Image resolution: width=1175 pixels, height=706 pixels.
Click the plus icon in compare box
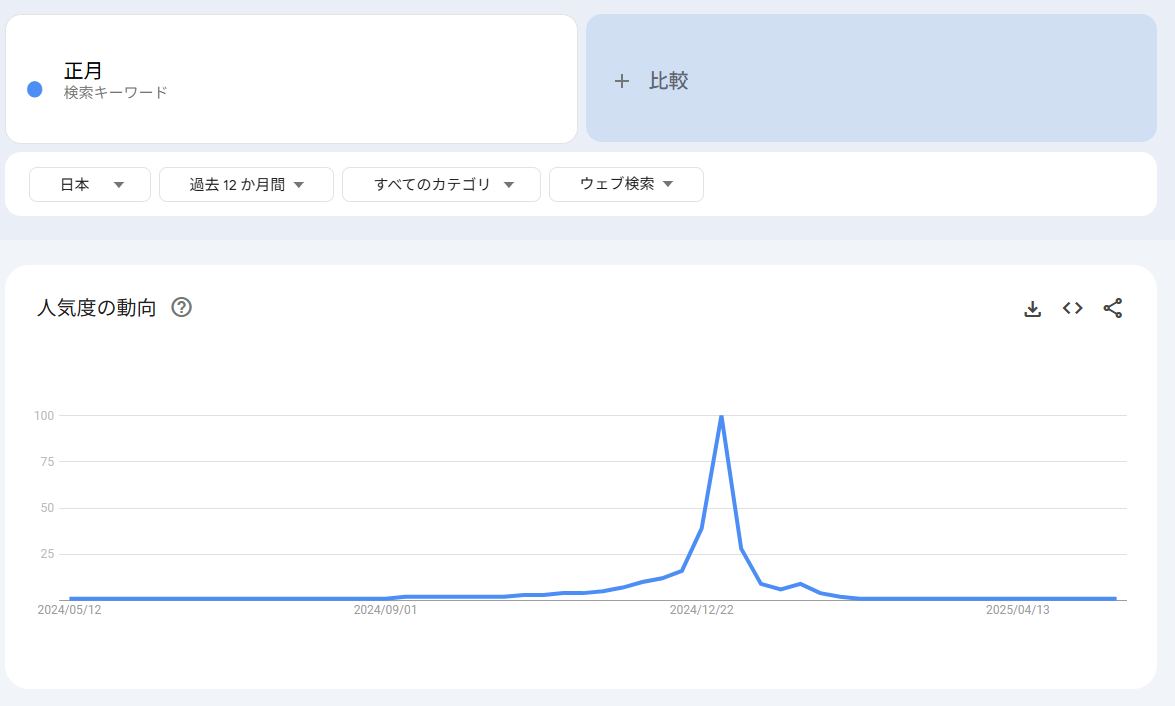point(621,81)
